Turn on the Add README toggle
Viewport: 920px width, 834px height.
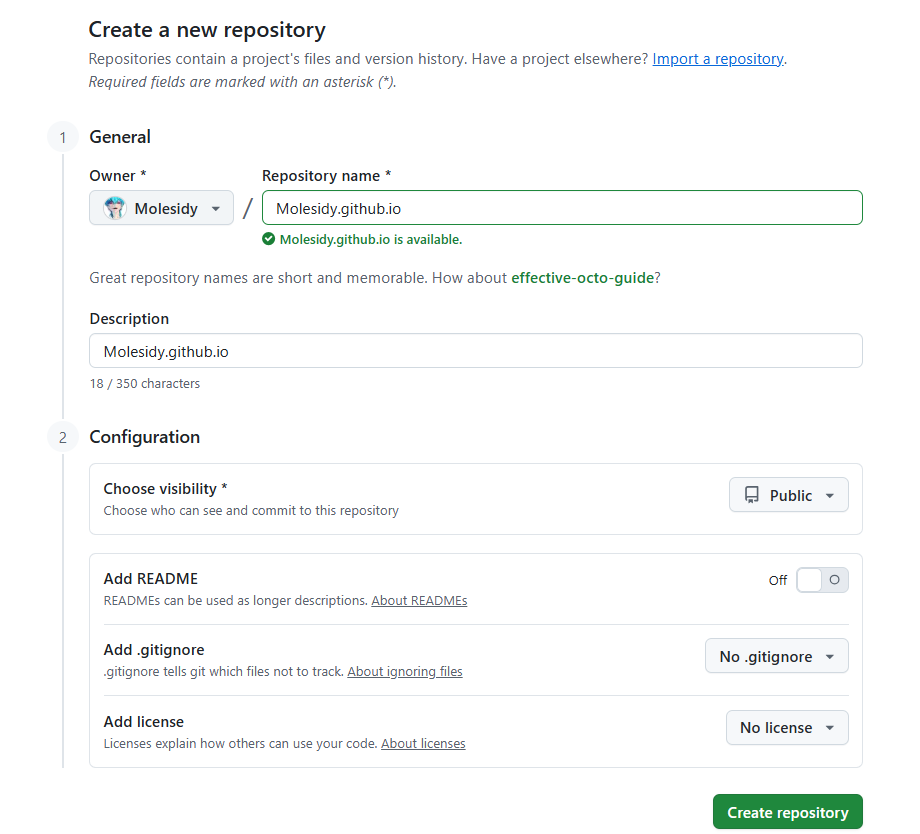(x=822, y=579)
